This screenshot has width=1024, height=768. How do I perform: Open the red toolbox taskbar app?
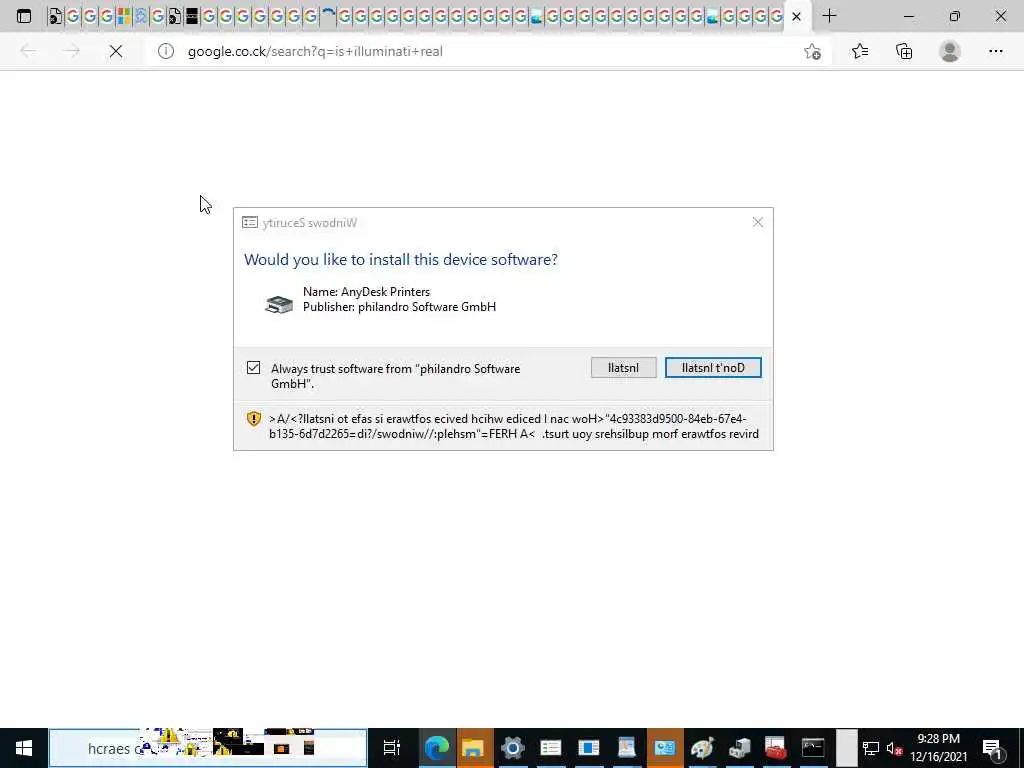pos(775,748)
